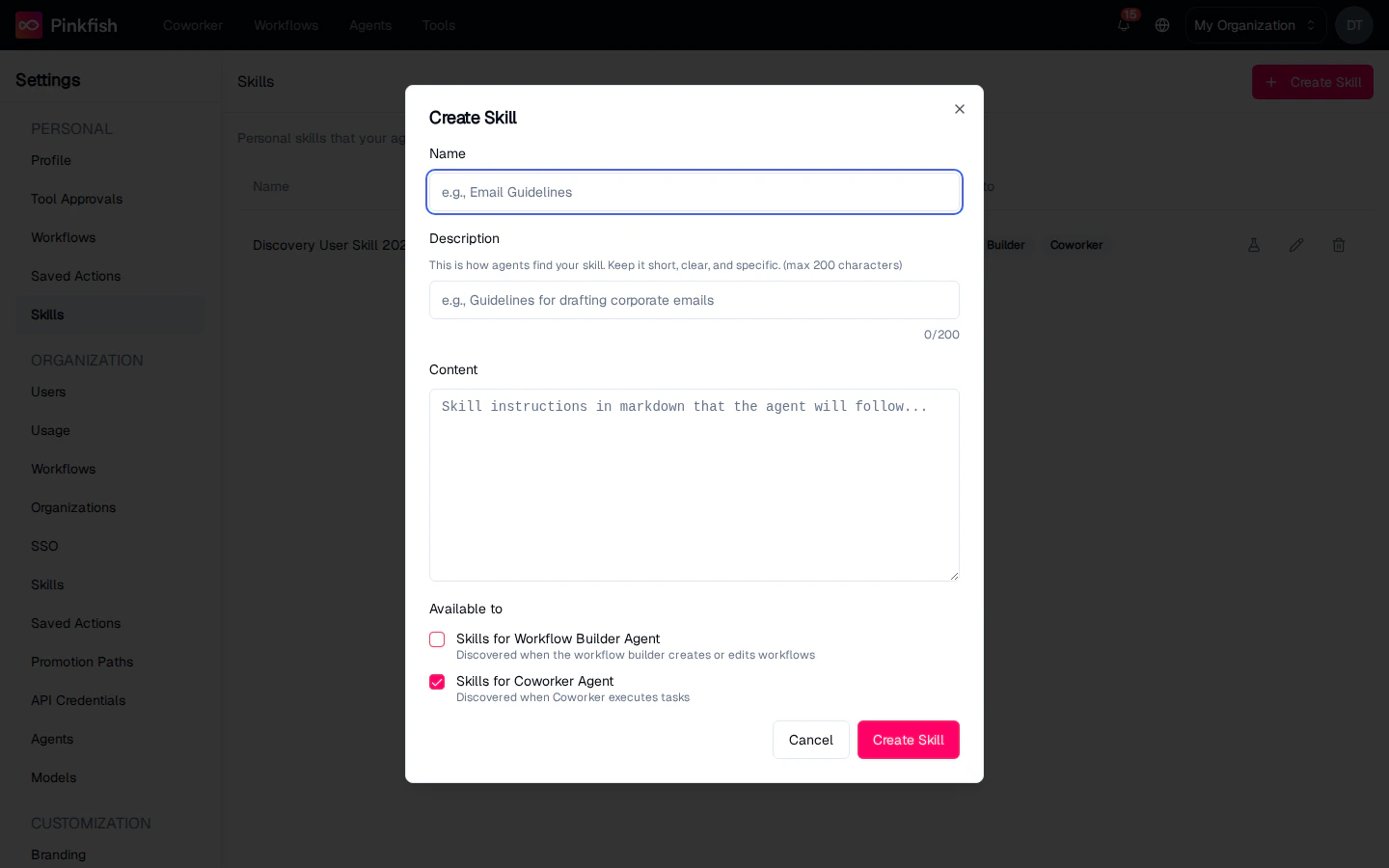The width and height of the screenshot is (1389, 868).
Task: Delete Discovery User Skill with trash icon
Action: (x=1339, y=245)
